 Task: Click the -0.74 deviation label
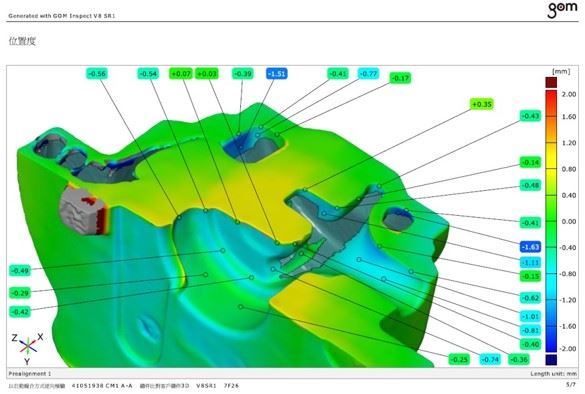pyautogui.click(x=490, y=359)
